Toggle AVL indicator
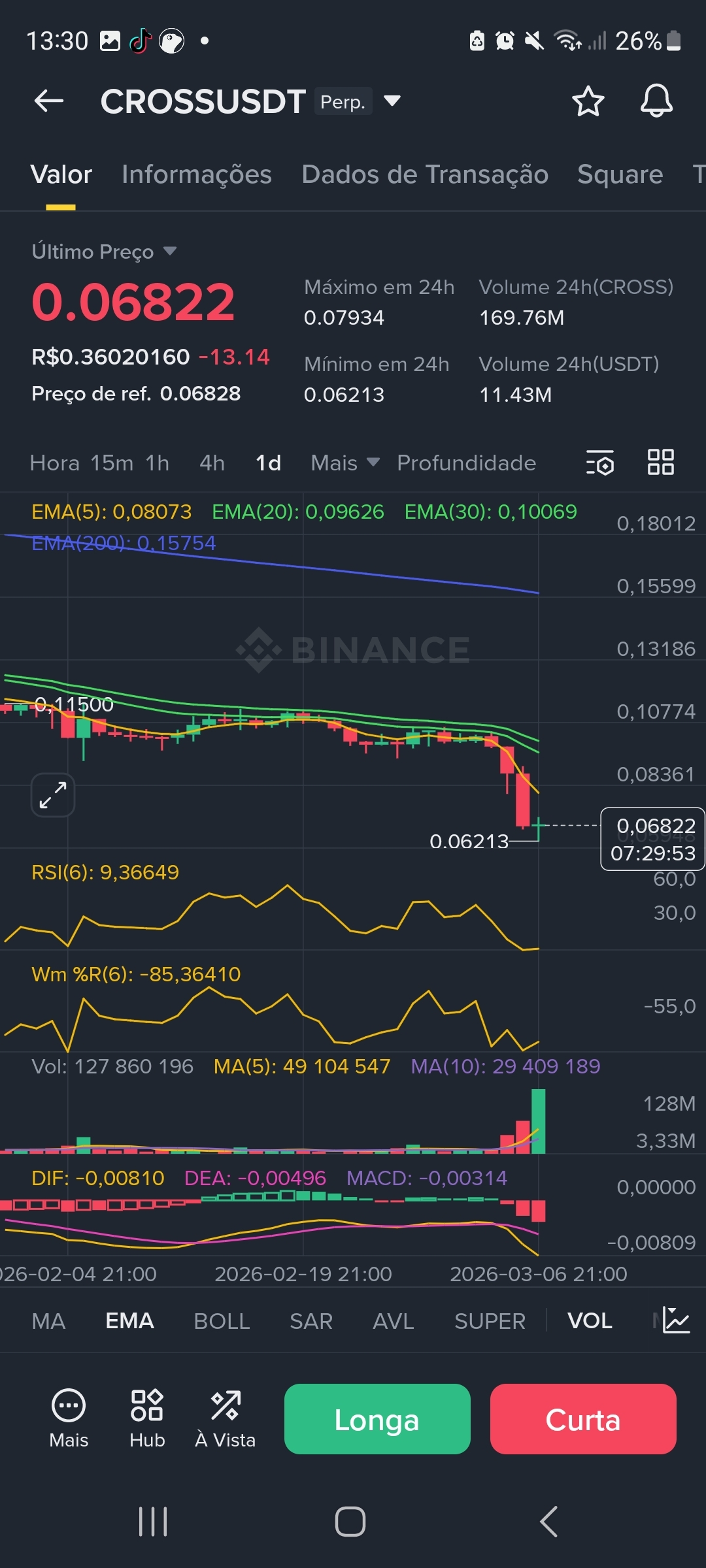 tap(394, 1320)
